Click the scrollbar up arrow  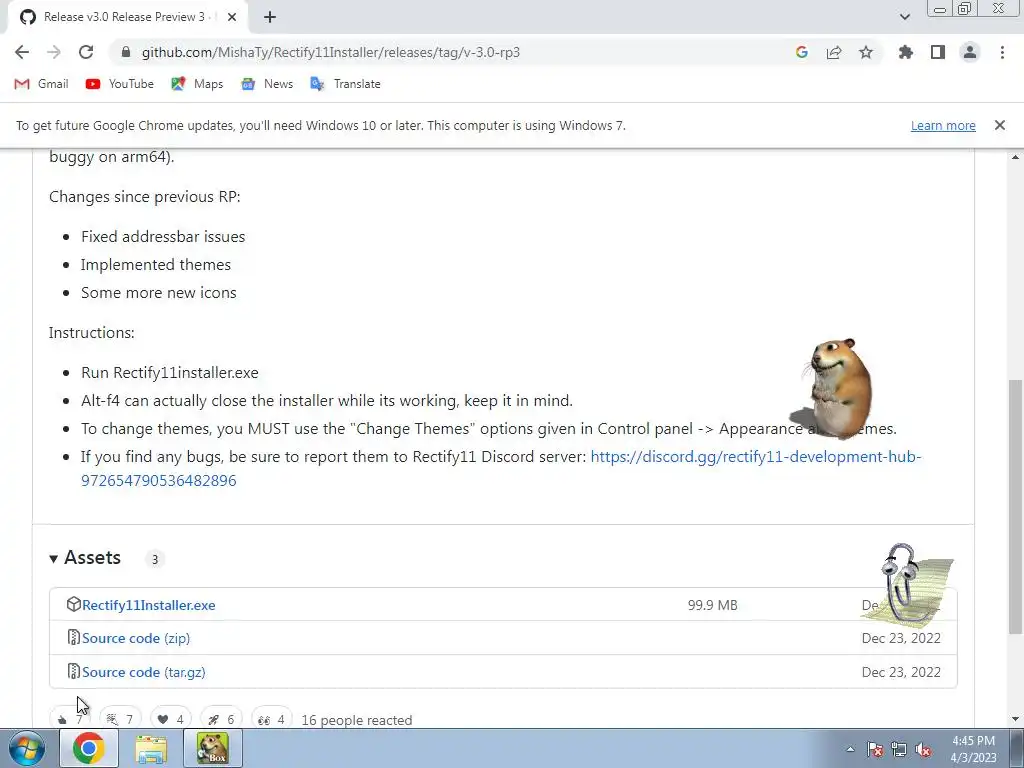point(1016,157)
